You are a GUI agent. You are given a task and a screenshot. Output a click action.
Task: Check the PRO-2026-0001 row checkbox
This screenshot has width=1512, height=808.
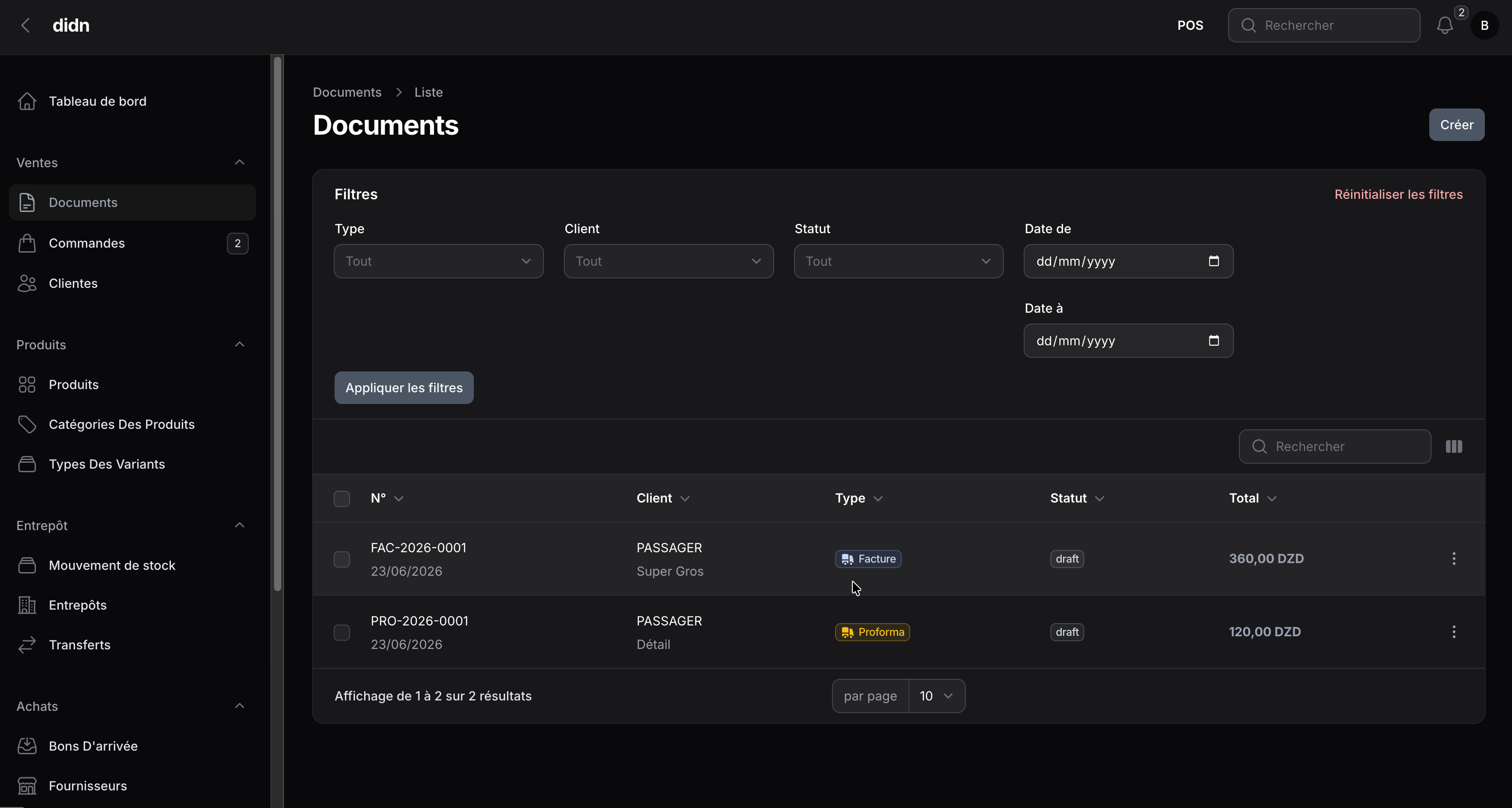point(342,633)
